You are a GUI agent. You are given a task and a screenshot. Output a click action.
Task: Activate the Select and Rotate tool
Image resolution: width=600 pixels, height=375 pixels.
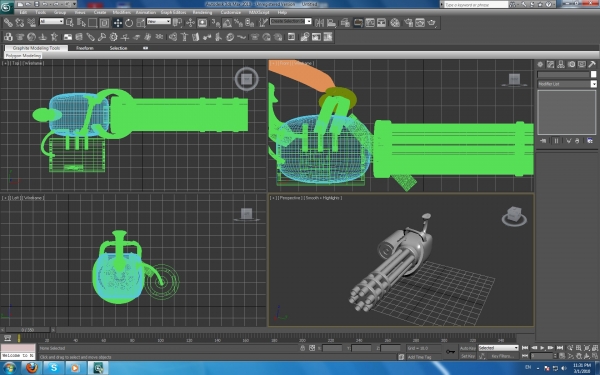(129, 23)
